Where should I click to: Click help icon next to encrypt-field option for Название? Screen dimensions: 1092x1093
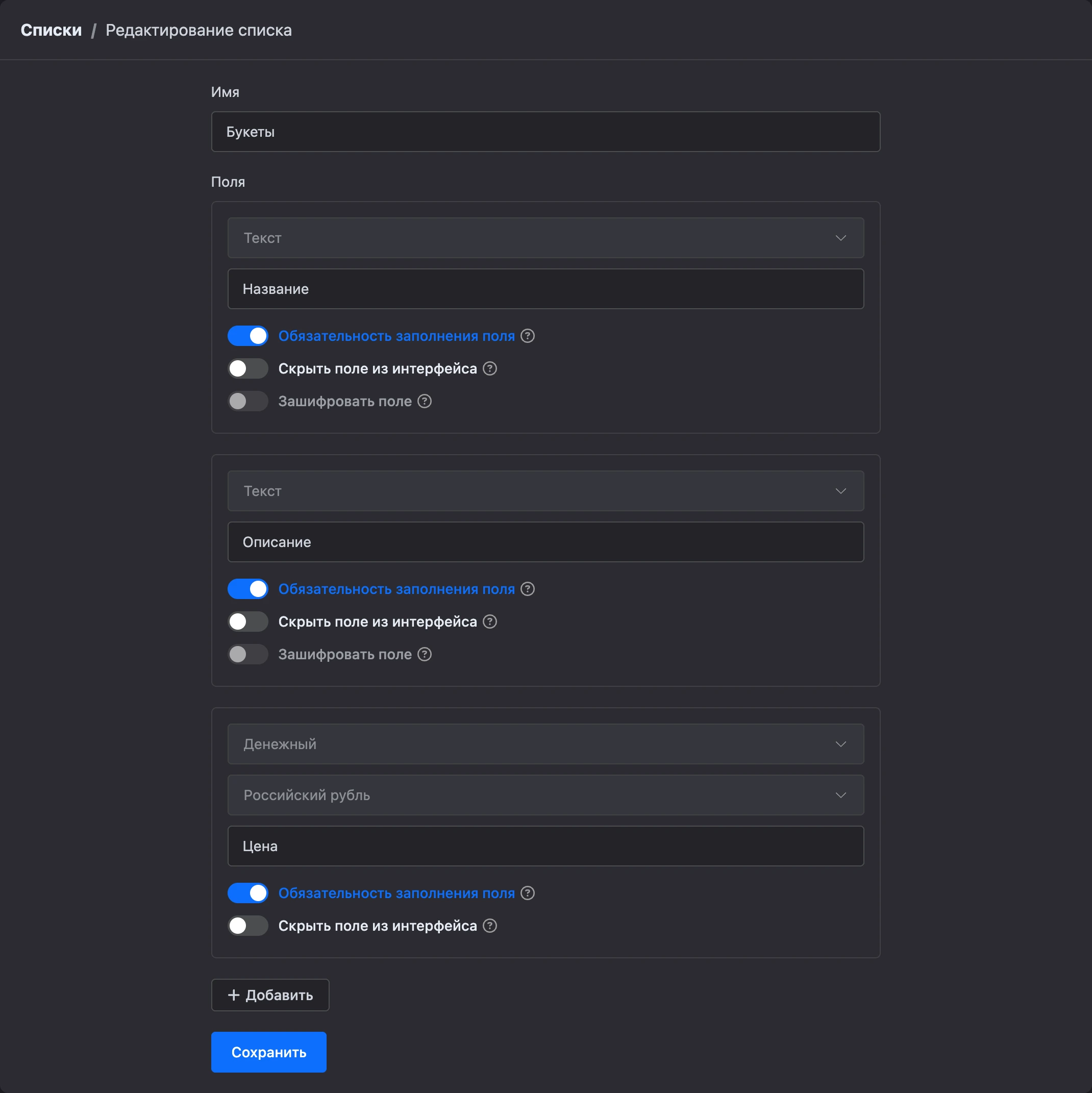tap(425, 402)
